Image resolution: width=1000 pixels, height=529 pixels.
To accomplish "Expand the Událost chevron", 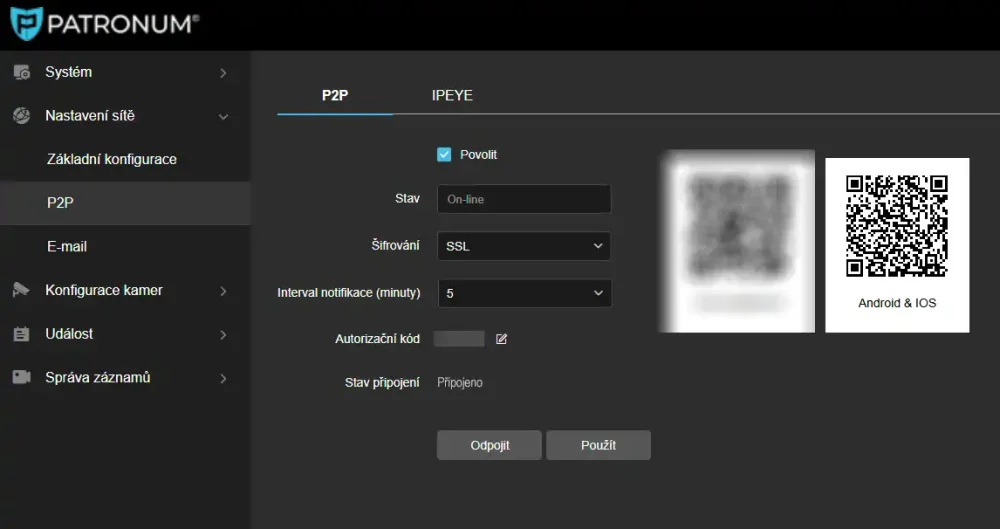I will 223,334.
